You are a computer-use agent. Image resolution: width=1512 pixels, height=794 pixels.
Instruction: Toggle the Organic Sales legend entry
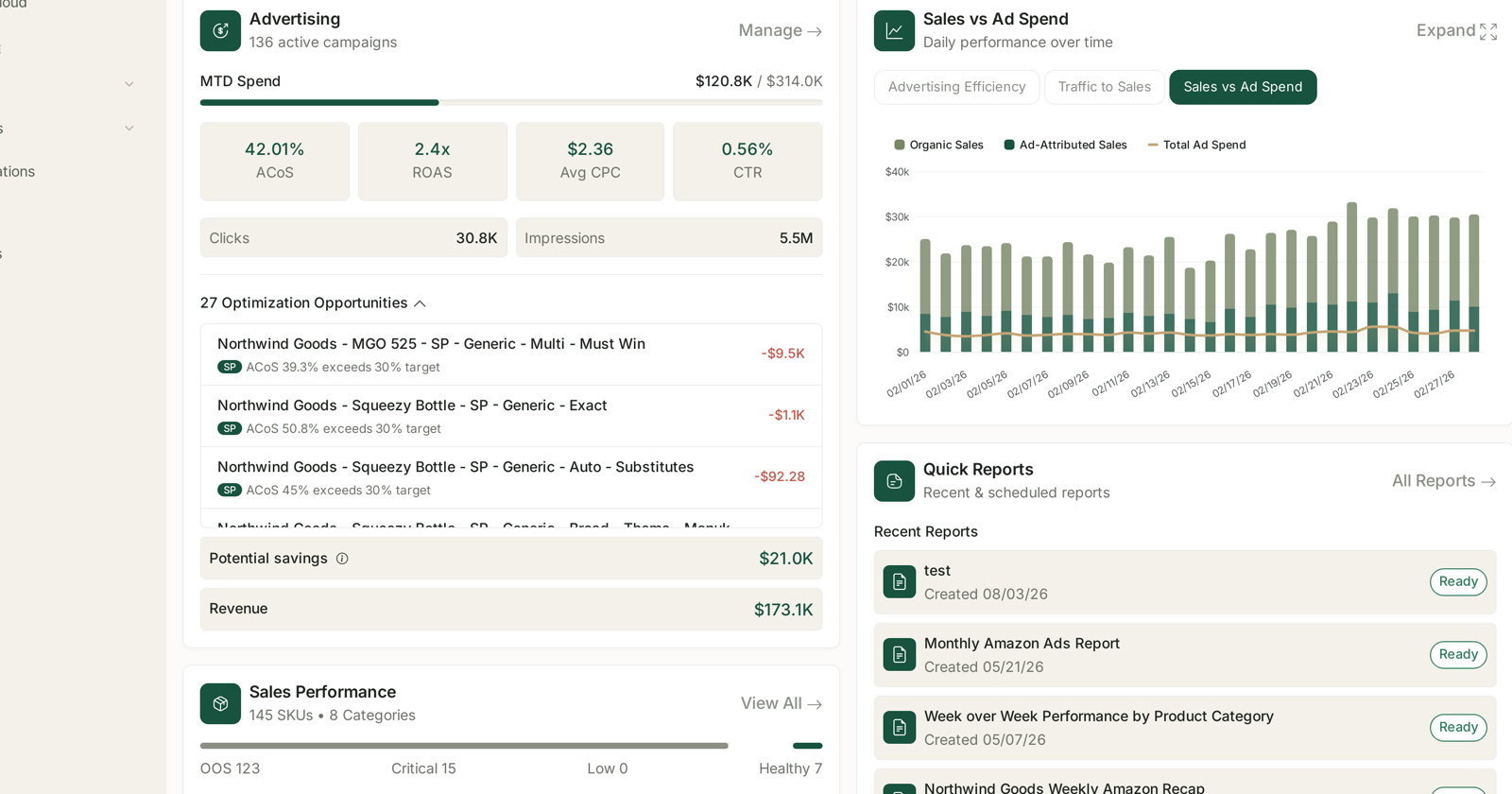[939, 145]
